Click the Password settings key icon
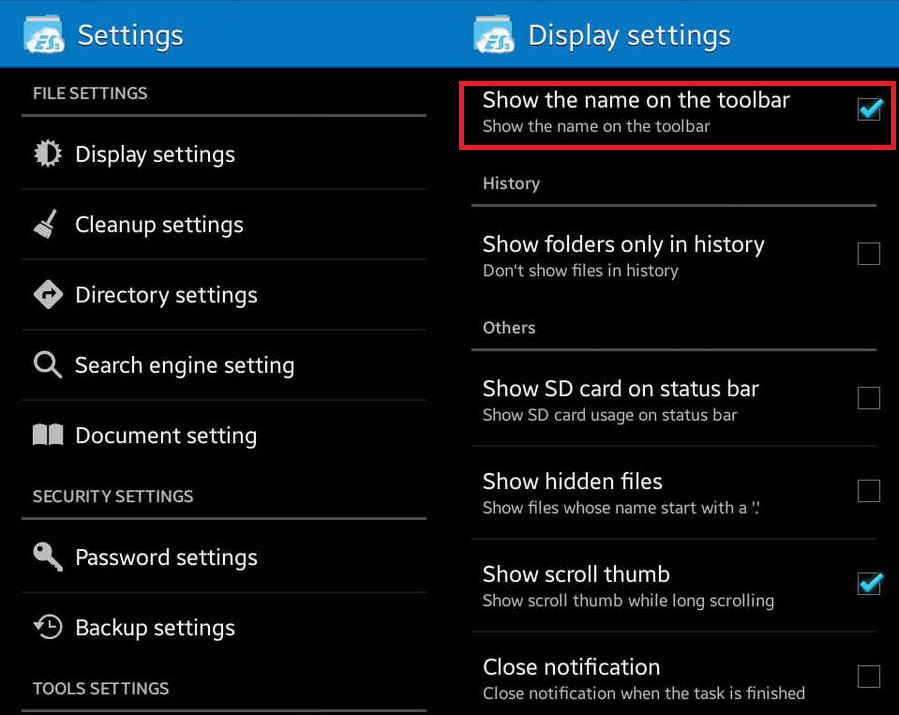Viewport: 899px width, 715px height. pos(48,557)
